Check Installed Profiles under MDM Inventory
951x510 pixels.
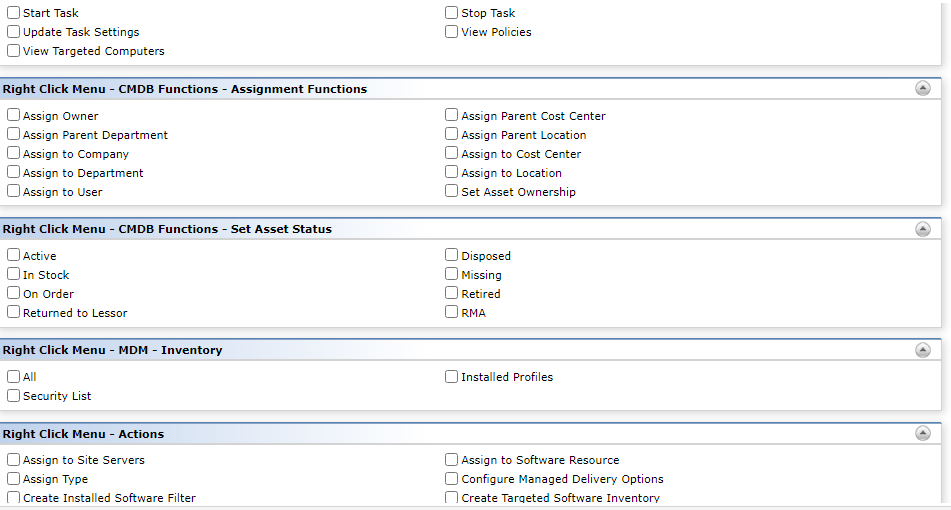coord(451,377)
